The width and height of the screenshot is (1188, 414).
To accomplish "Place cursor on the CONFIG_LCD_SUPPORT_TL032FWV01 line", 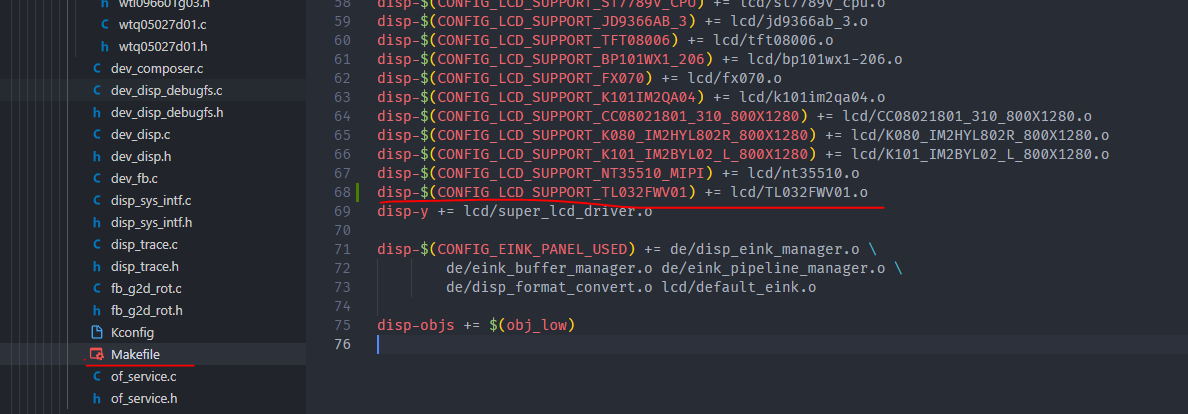I will click(x=622, y=192).
